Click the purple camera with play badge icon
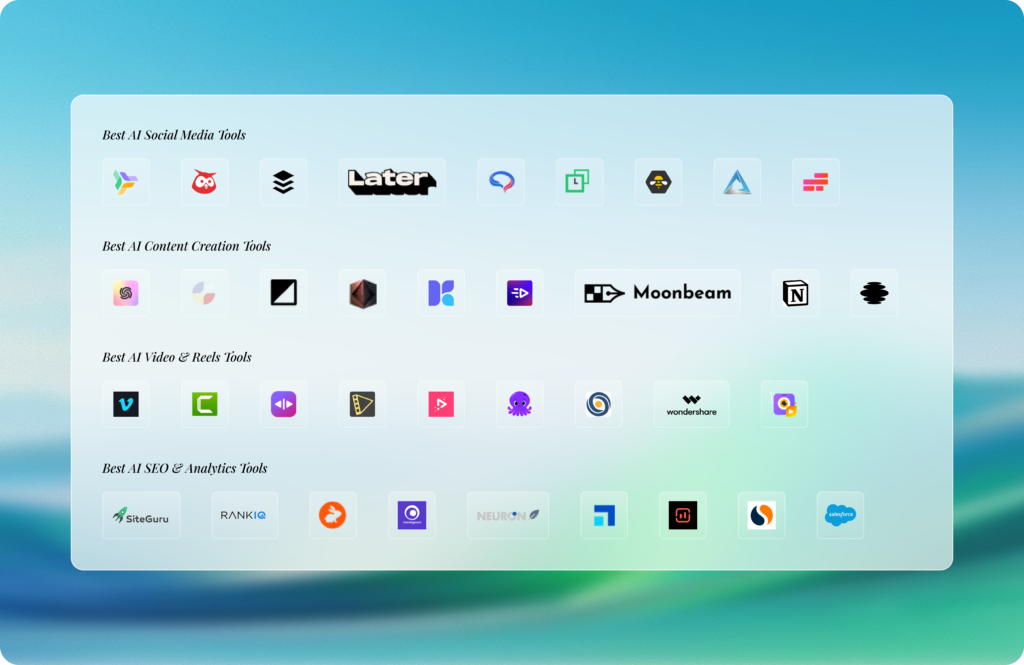 (x=784, y=404)
